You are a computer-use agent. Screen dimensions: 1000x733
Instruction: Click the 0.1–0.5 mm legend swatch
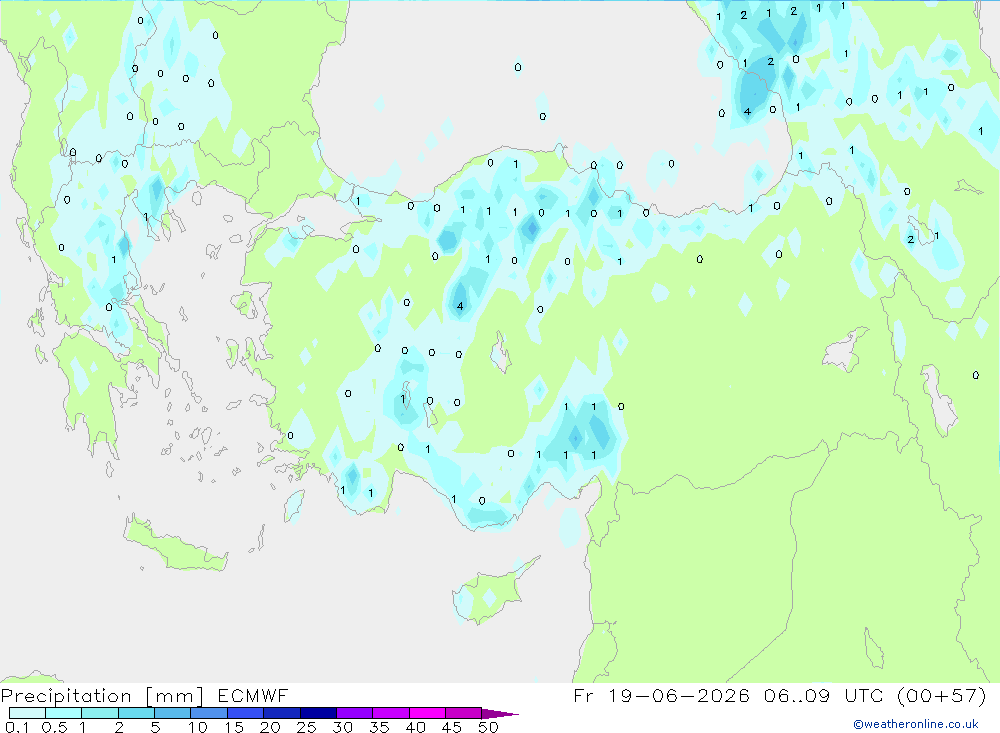[27, 713]
